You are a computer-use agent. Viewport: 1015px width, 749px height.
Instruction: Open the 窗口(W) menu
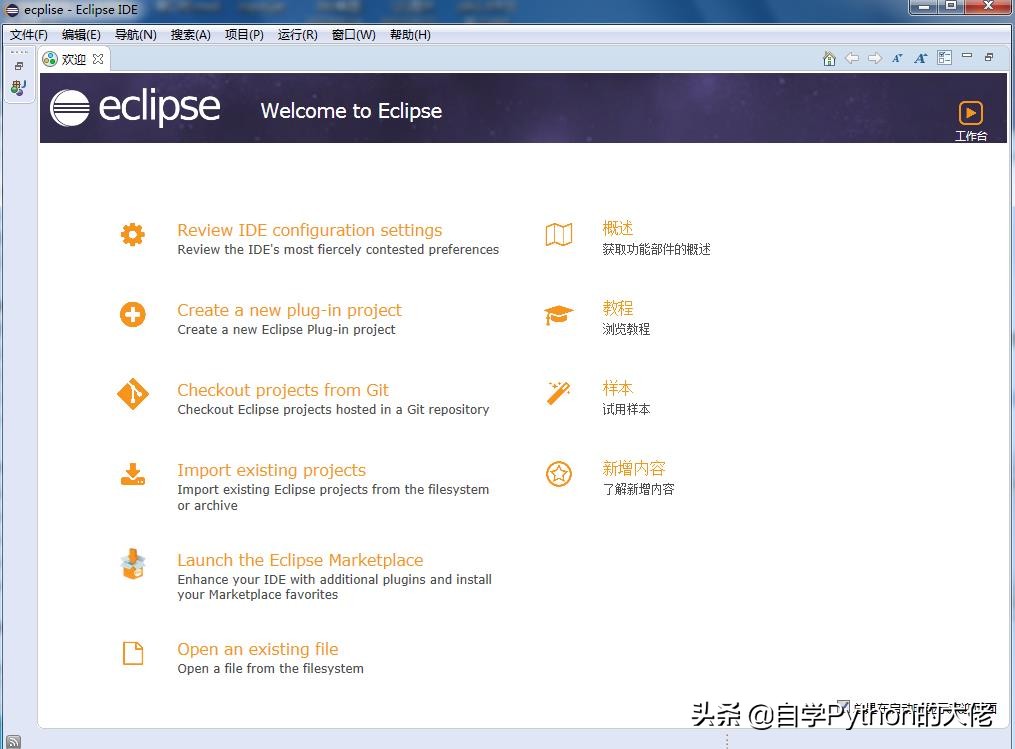pyautogui.click(x=353, y=34)
